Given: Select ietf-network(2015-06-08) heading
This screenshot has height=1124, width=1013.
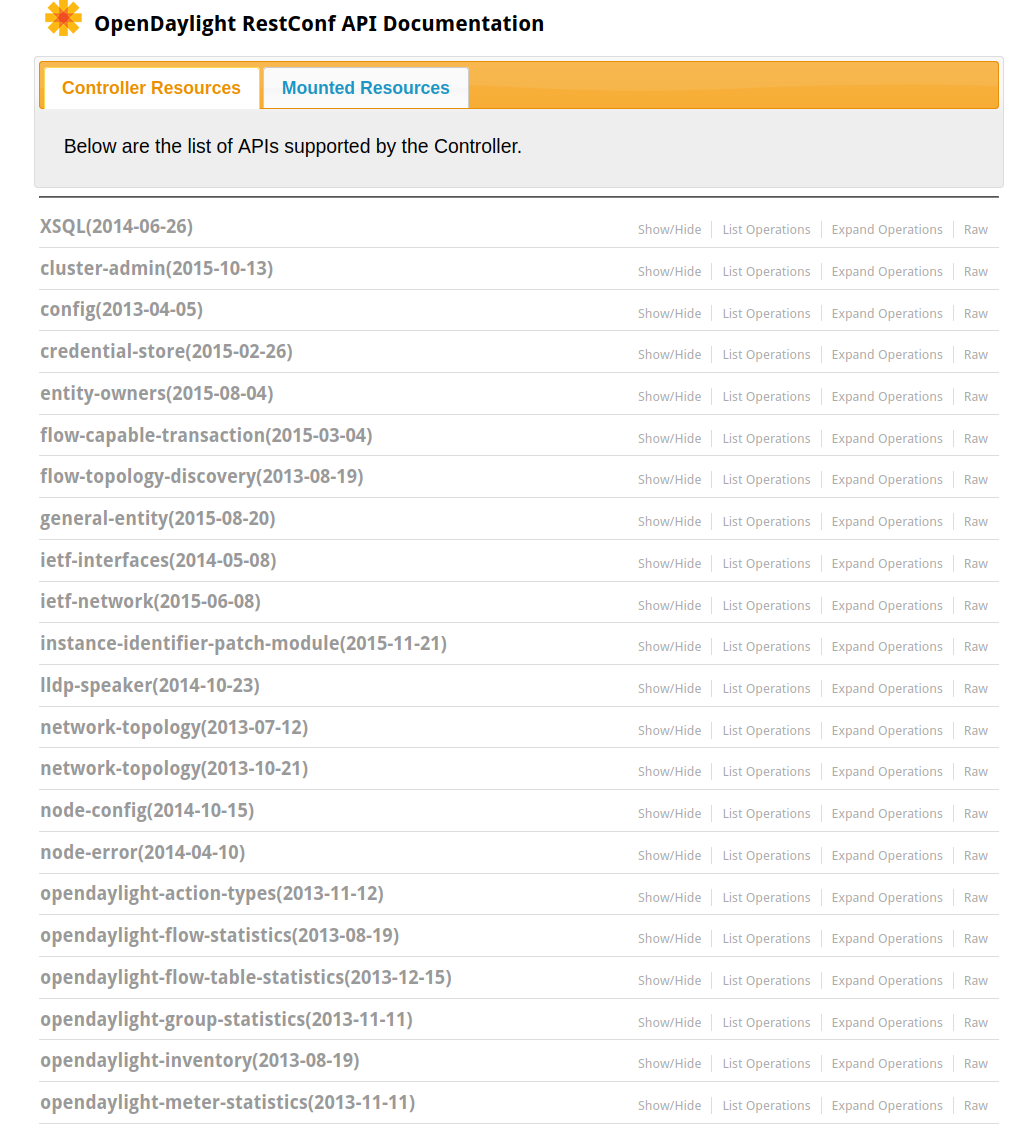Looking at the screenshot, I should click(x=150, y=602).
